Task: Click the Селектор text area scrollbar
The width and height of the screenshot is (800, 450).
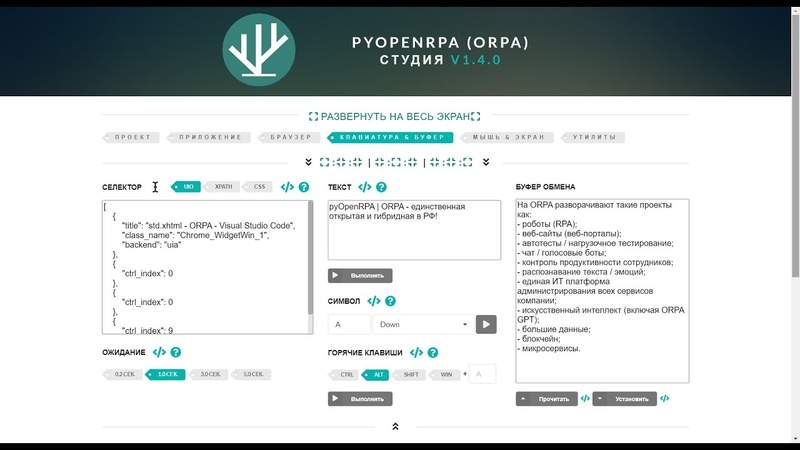Action: pyautogui.click(x=310, y=258)
